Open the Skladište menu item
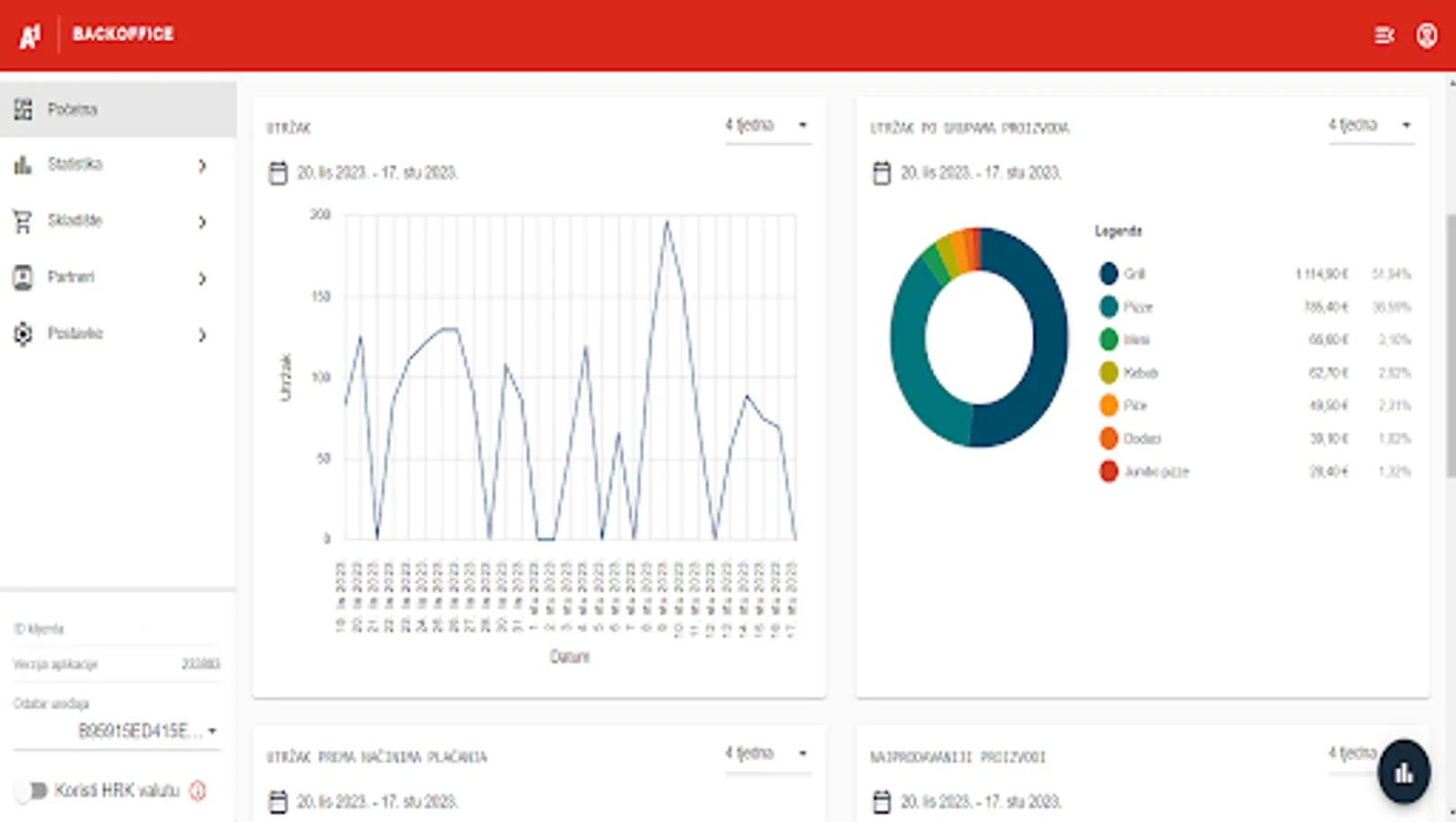Screen dimensions: 1456x822 tap(118, 221)
